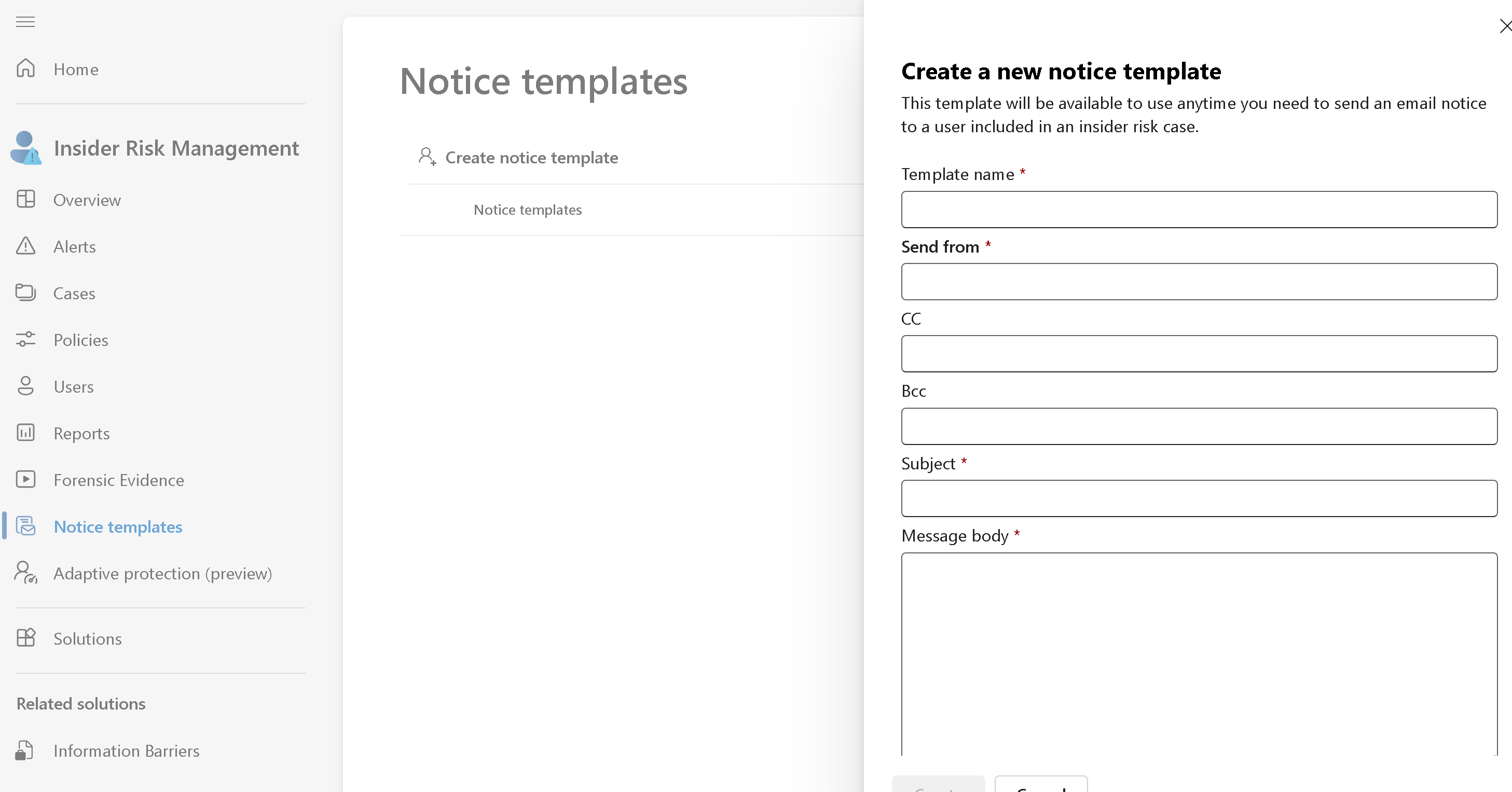The width and height of the screenshot is (1512, 792).
Task: Focus the Send from field
Action: 1199,282
